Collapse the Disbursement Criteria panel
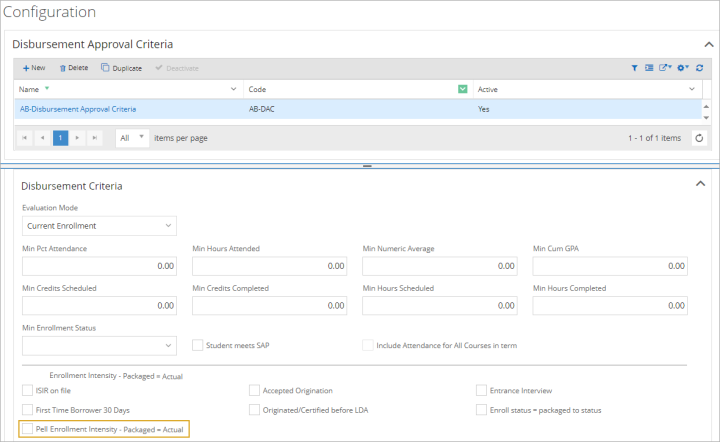This screenshot has width=720, height=442. [700, 184]
